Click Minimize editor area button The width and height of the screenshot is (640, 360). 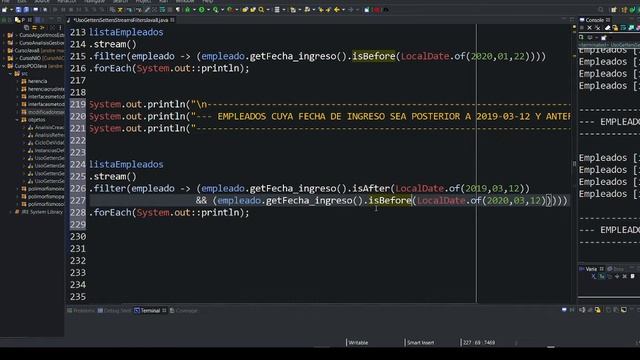click(x=563, y=19)
